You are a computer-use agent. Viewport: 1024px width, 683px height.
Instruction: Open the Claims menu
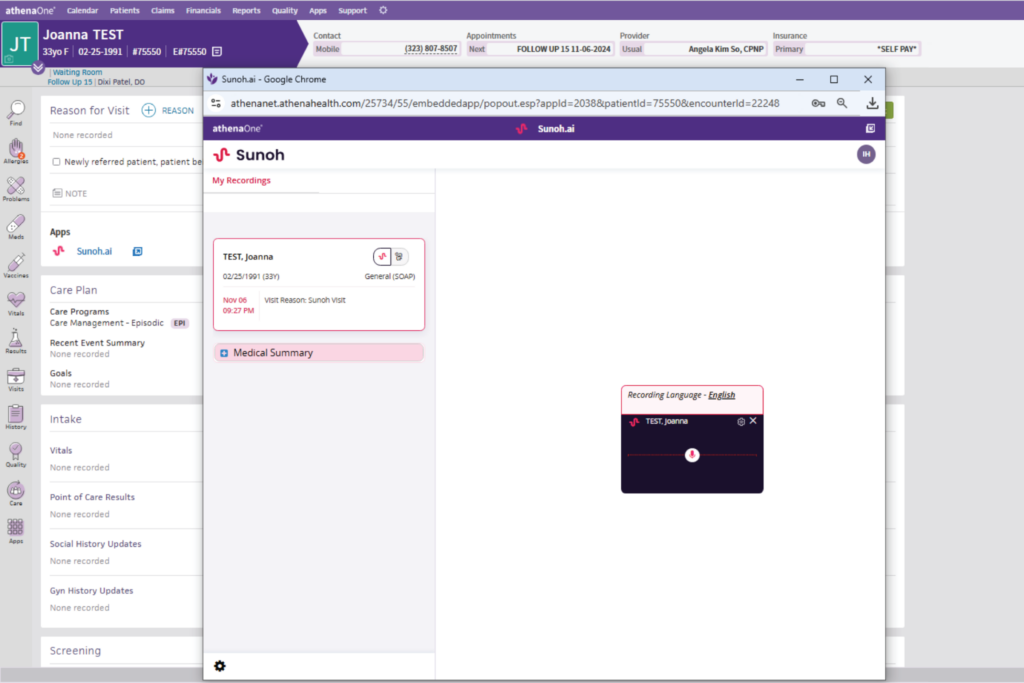click(163, 10)
